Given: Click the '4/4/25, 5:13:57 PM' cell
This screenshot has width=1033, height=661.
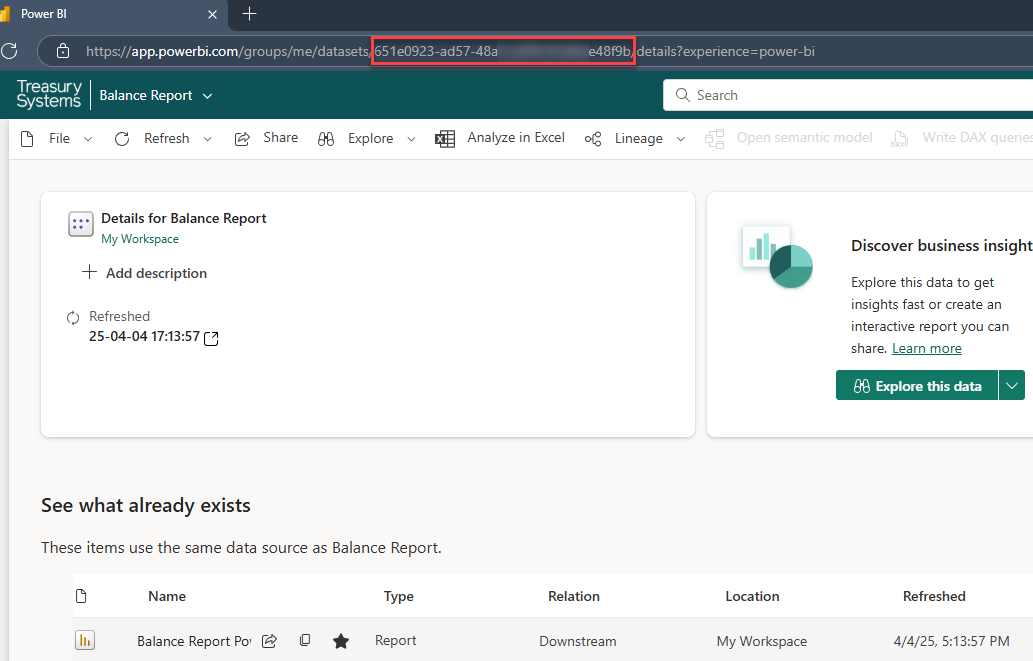Looking at the screenshot, I should click(951, 641).
